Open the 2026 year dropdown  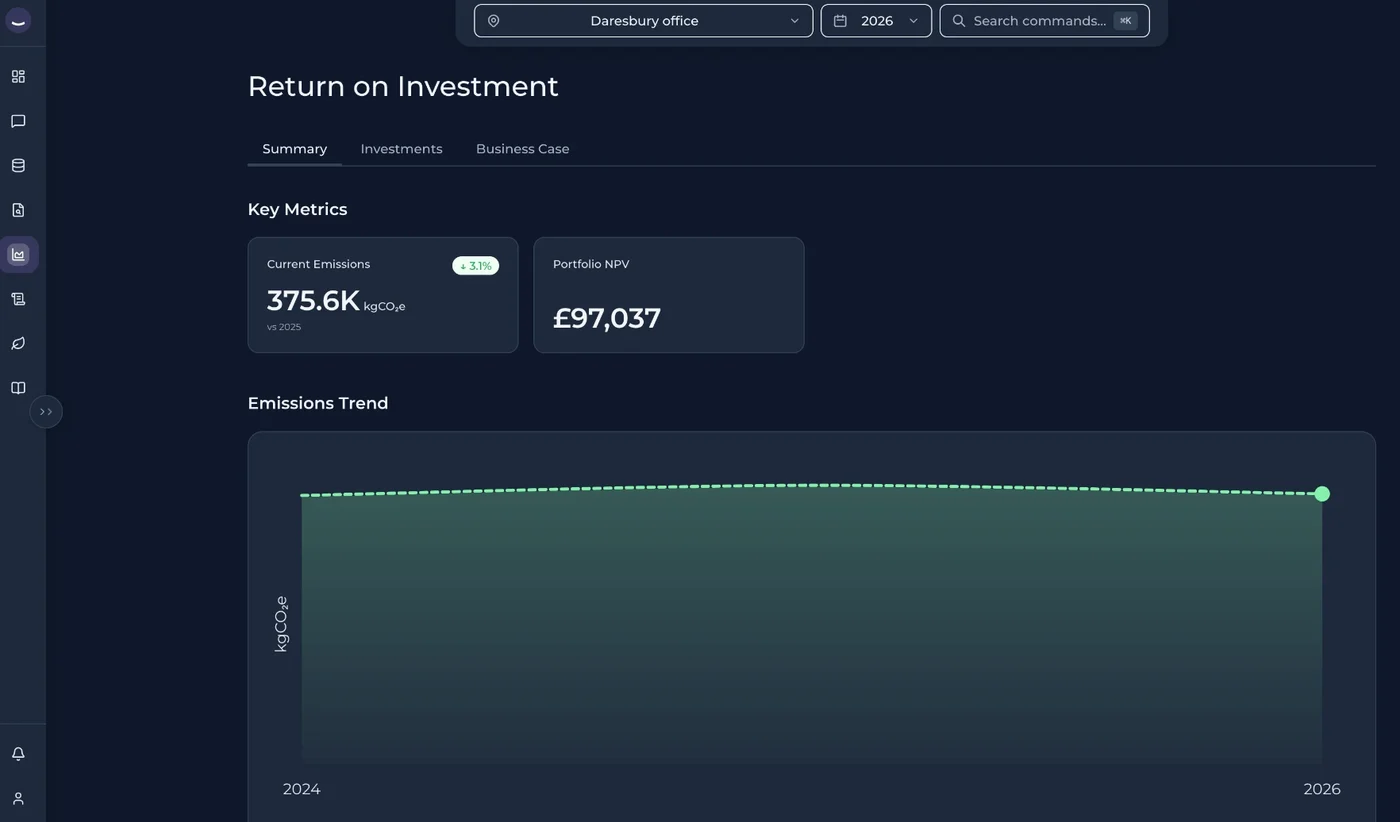click(876, 21)
